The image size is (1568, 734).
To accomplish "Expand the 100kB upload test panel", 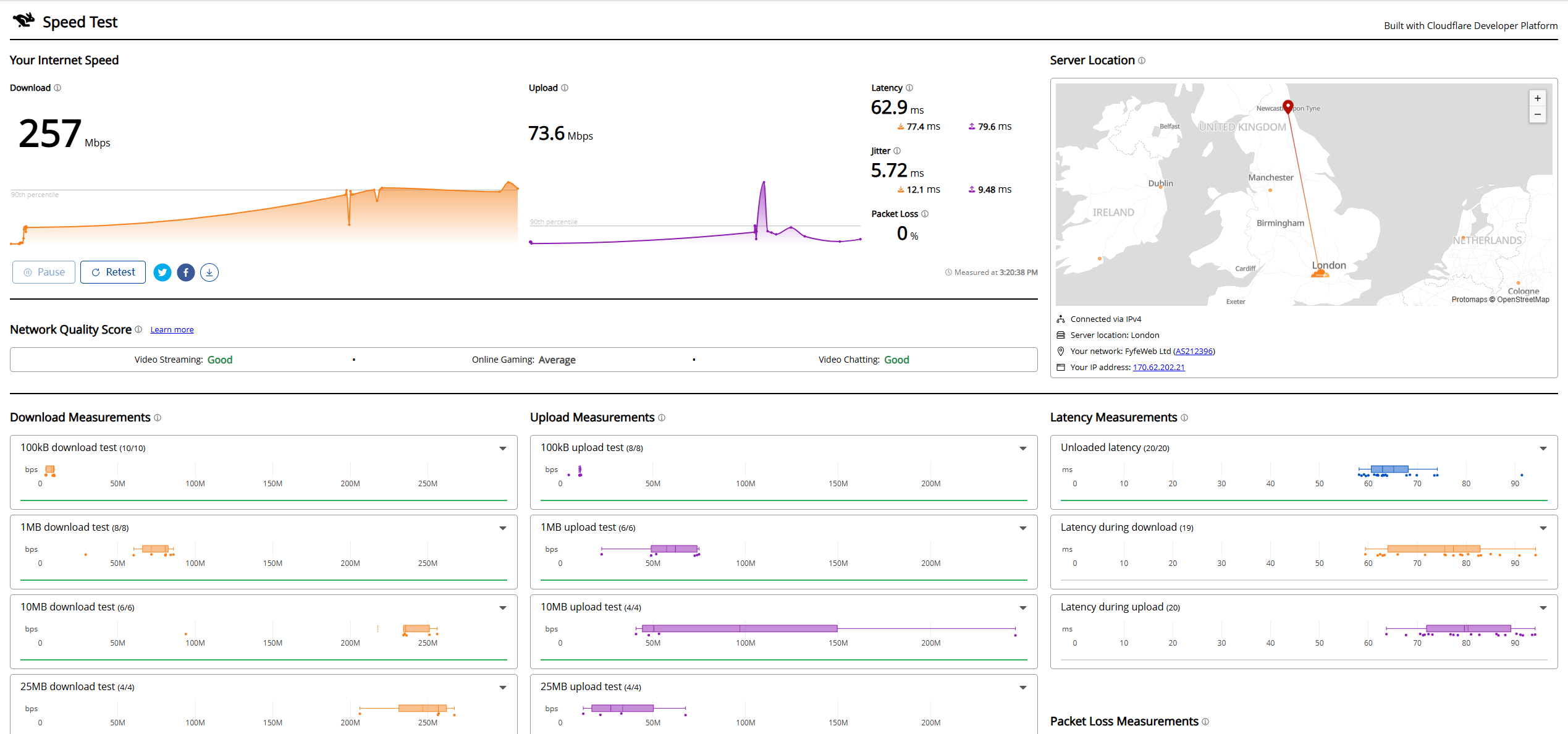I will click(x=1023, y=449).
